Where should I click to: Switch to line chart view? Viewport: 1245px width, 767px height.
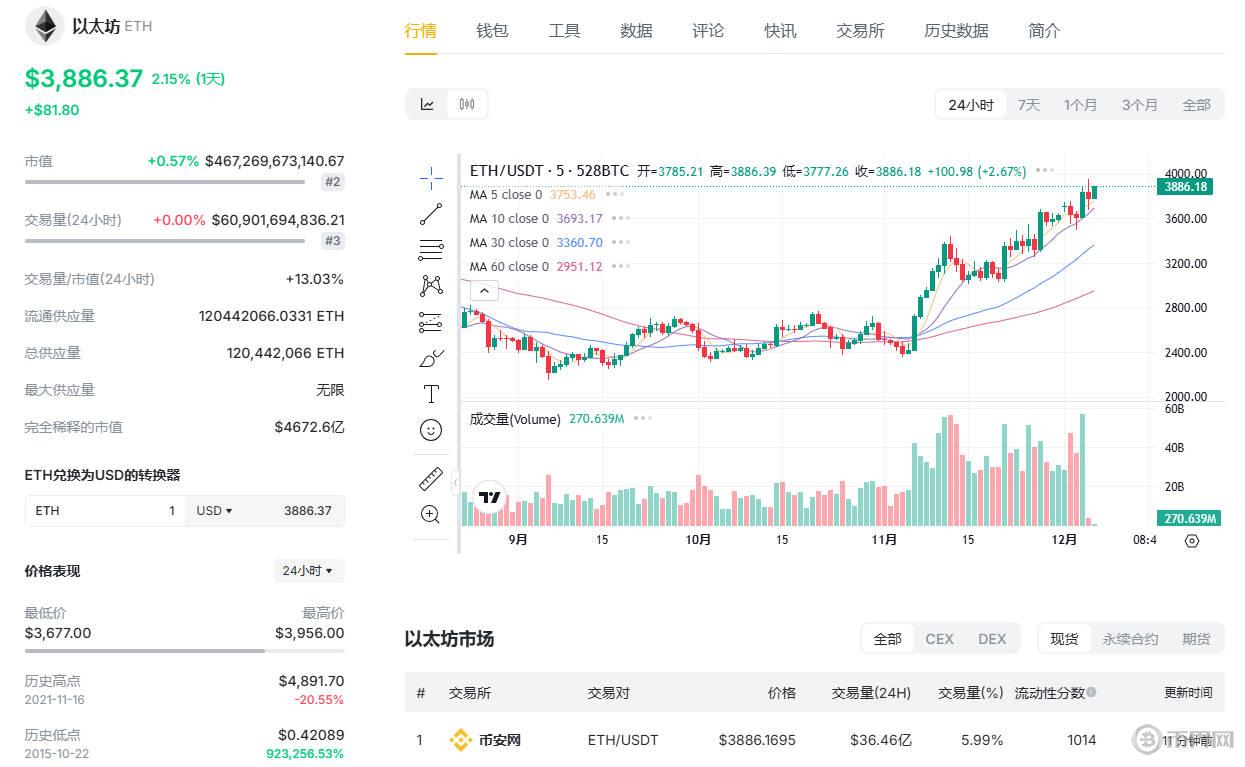(427, 105)
